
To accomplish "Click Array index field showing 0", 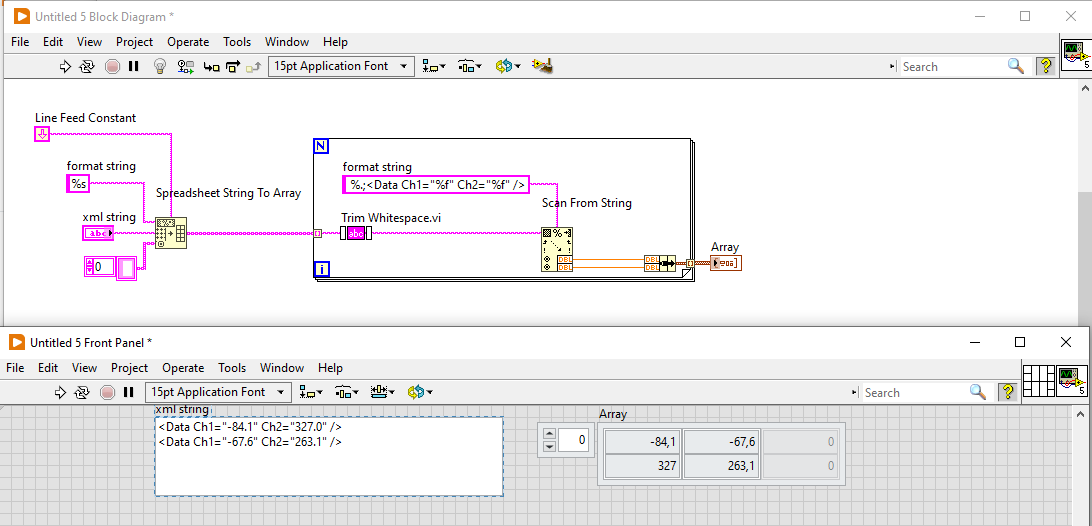I will (574, 440).
